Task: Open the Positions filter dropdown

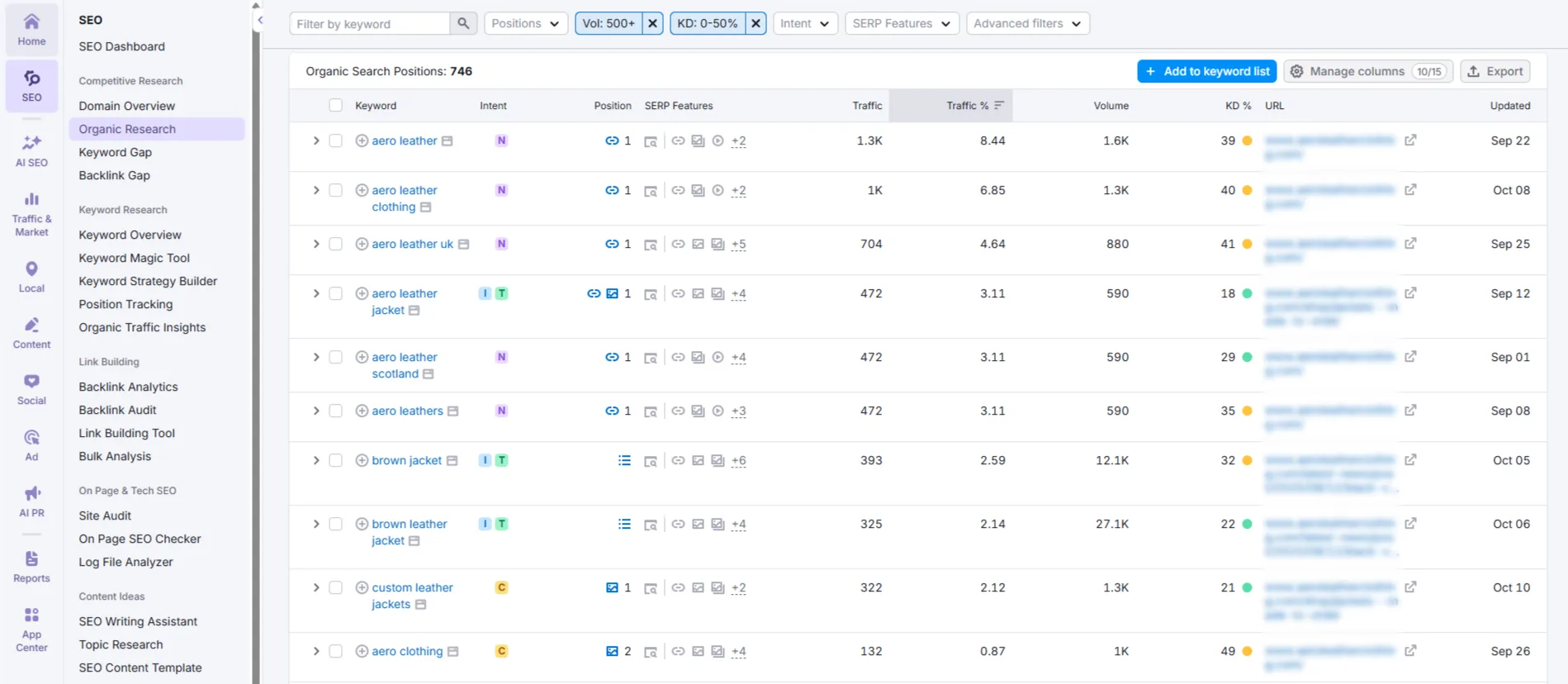Action: pos(524,24)
